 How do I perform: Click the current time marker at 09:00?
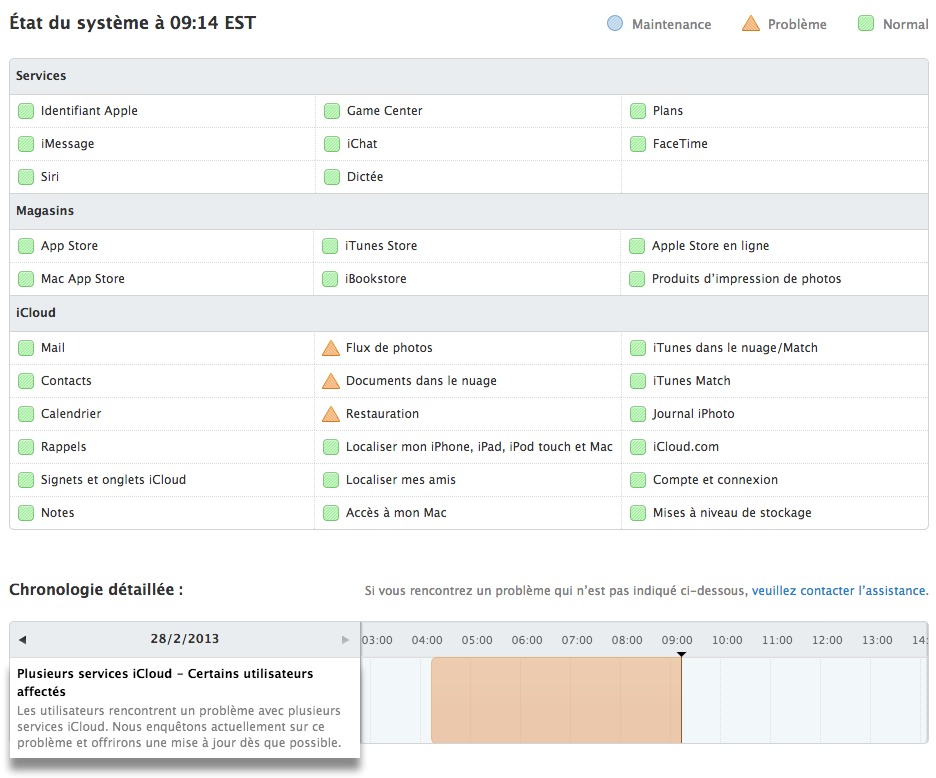(681, 654)
